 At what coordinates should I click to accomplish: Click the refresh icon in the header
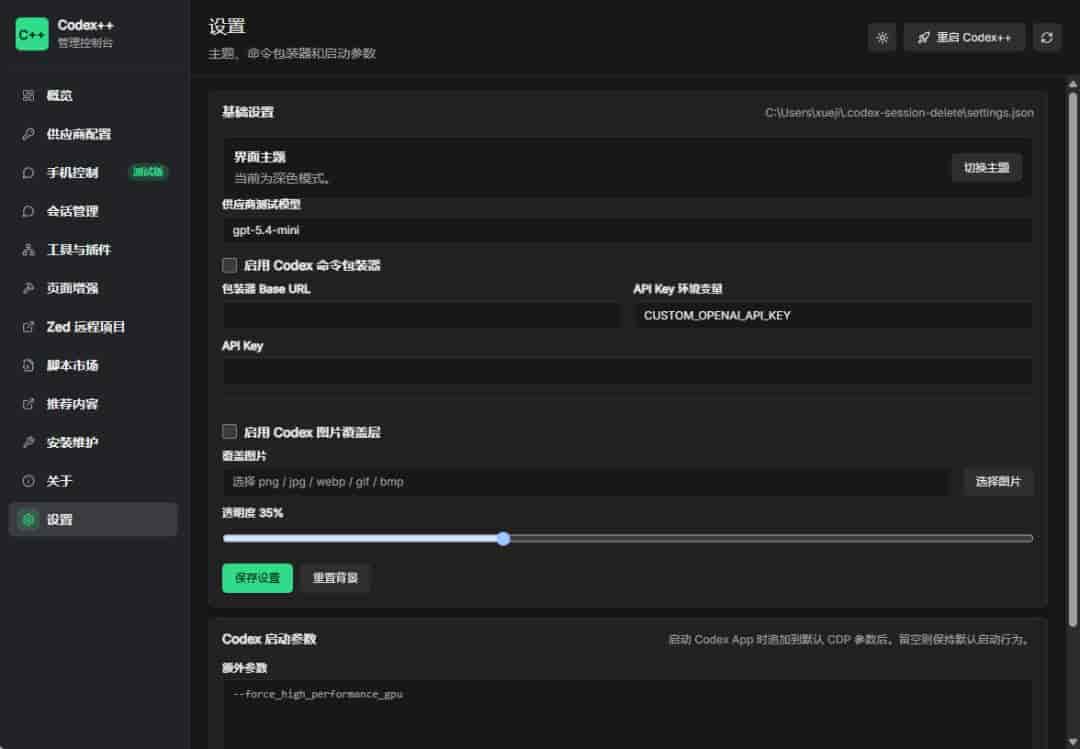(x=1047, y=38)
